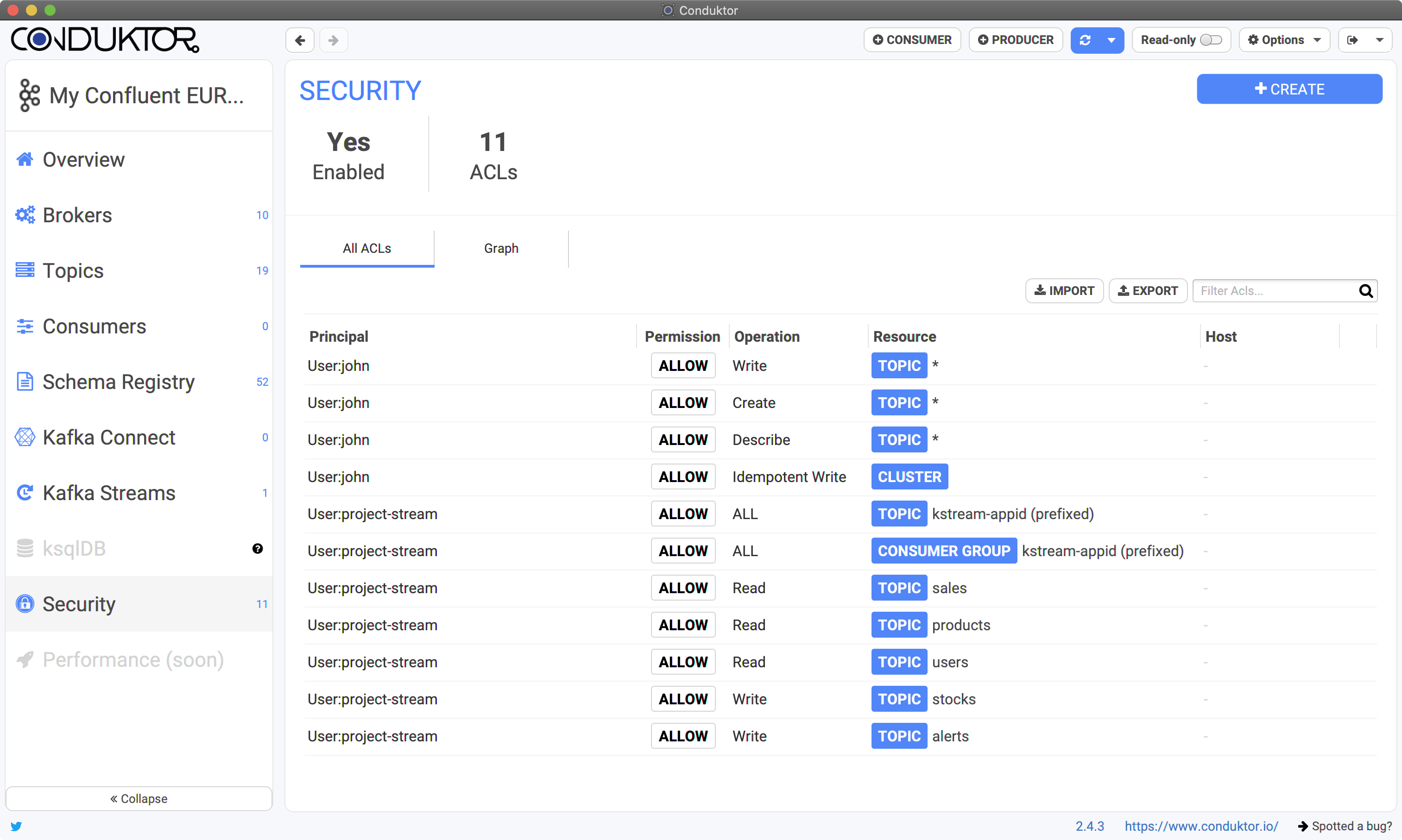Click the EXPORT button

click(x=1147, y=291)
